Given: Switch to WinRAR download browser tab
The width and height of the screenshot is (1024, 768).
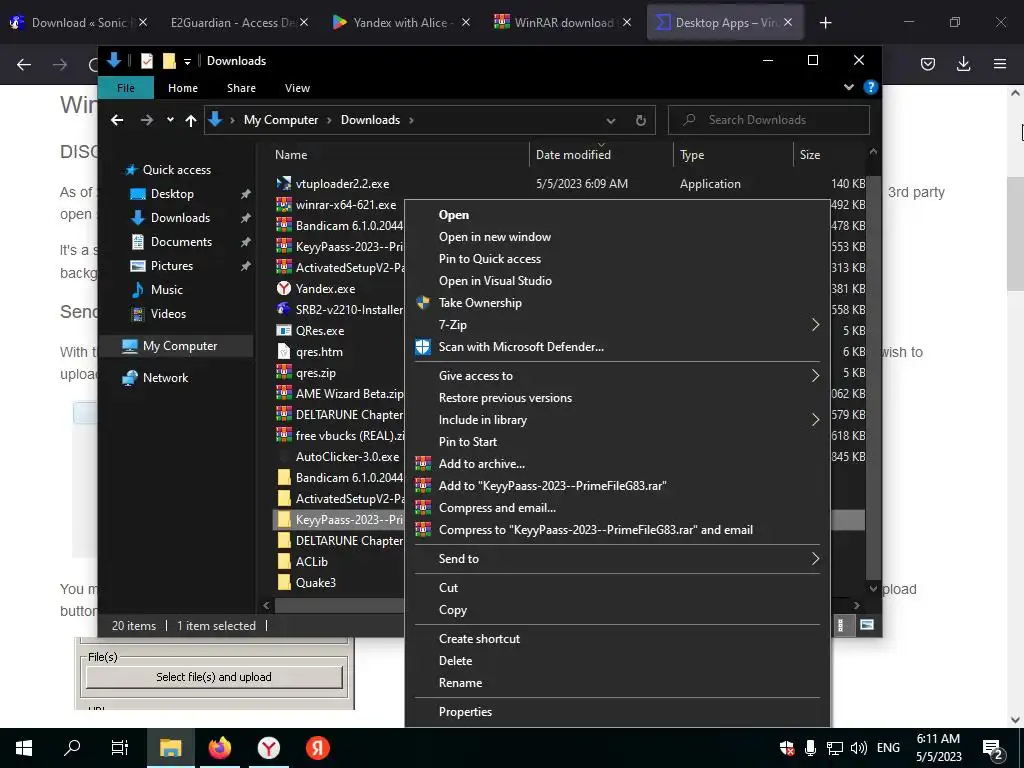Looking at the screenshot, I should click(x=563, y=22).
